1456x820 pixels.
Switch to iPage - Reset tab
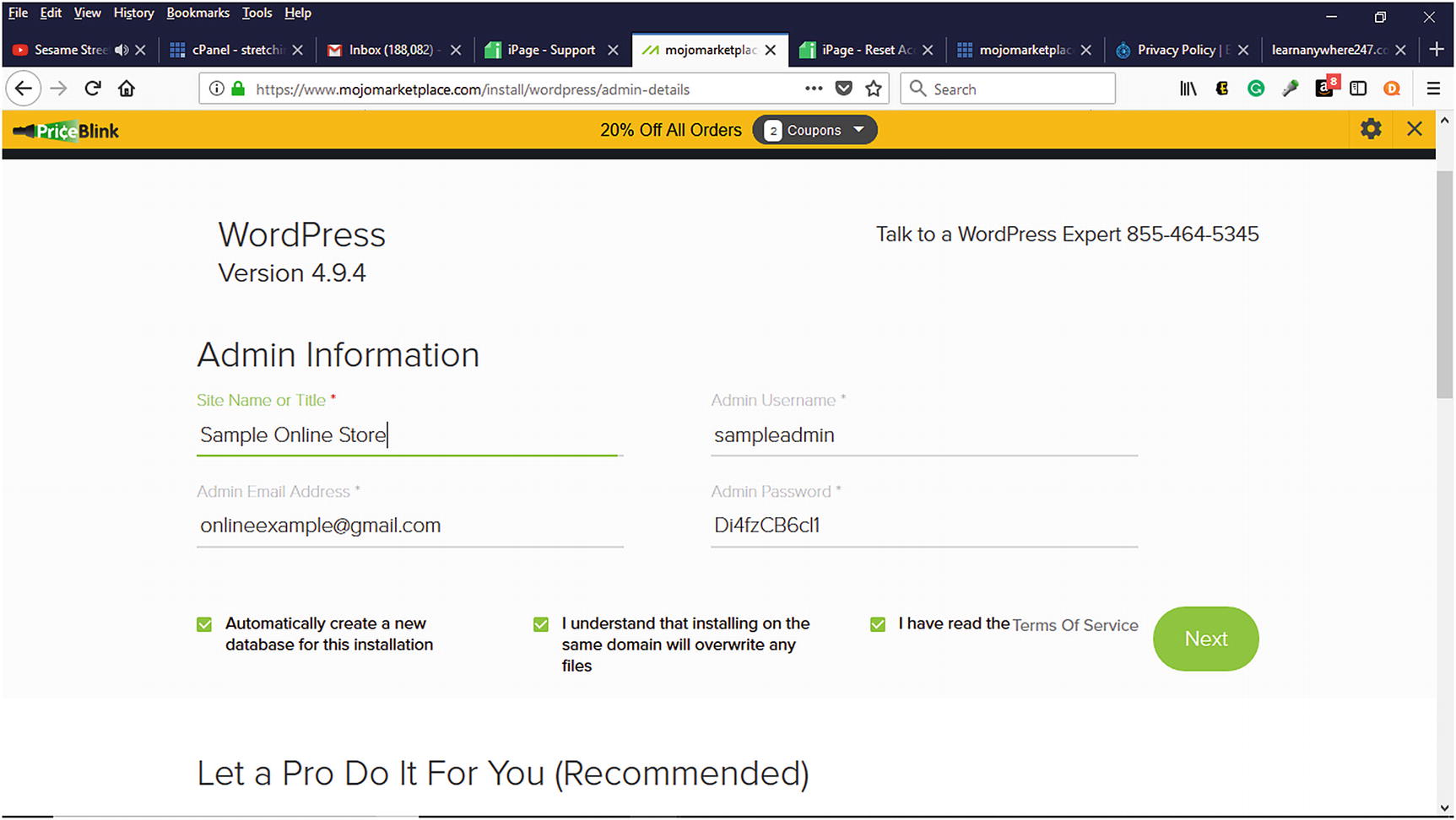[x=868, y=50]
